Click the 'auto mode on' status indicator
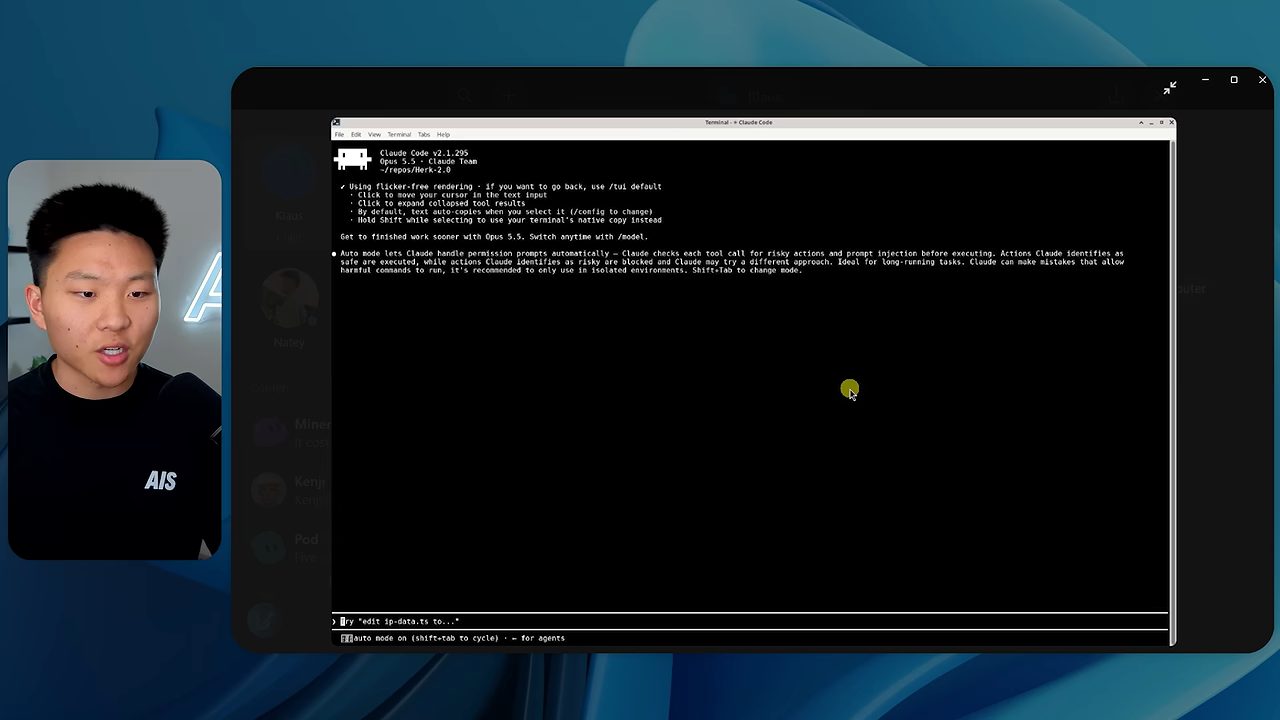 420,638
